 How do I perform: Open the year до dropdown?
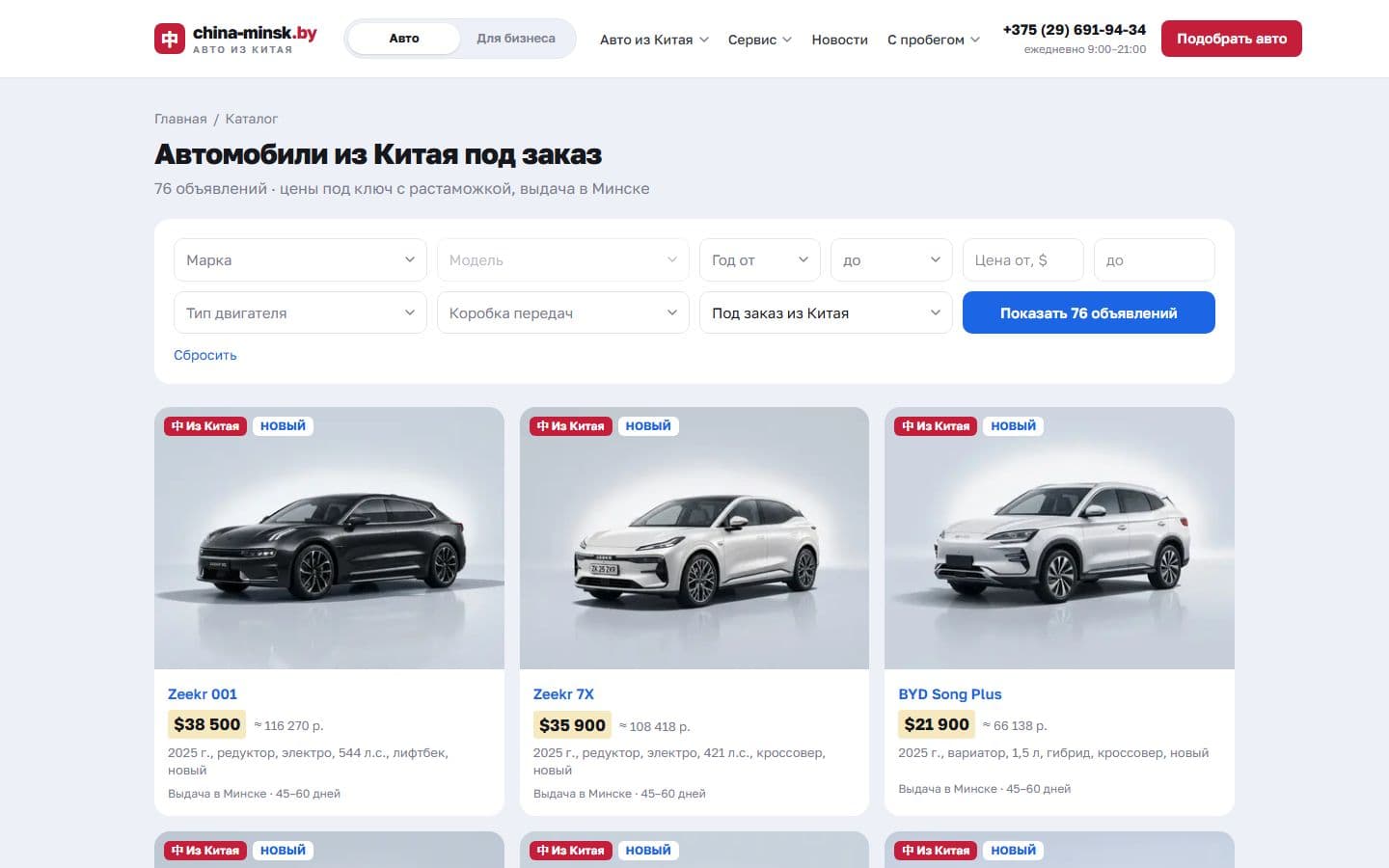[x=891, y=259]
